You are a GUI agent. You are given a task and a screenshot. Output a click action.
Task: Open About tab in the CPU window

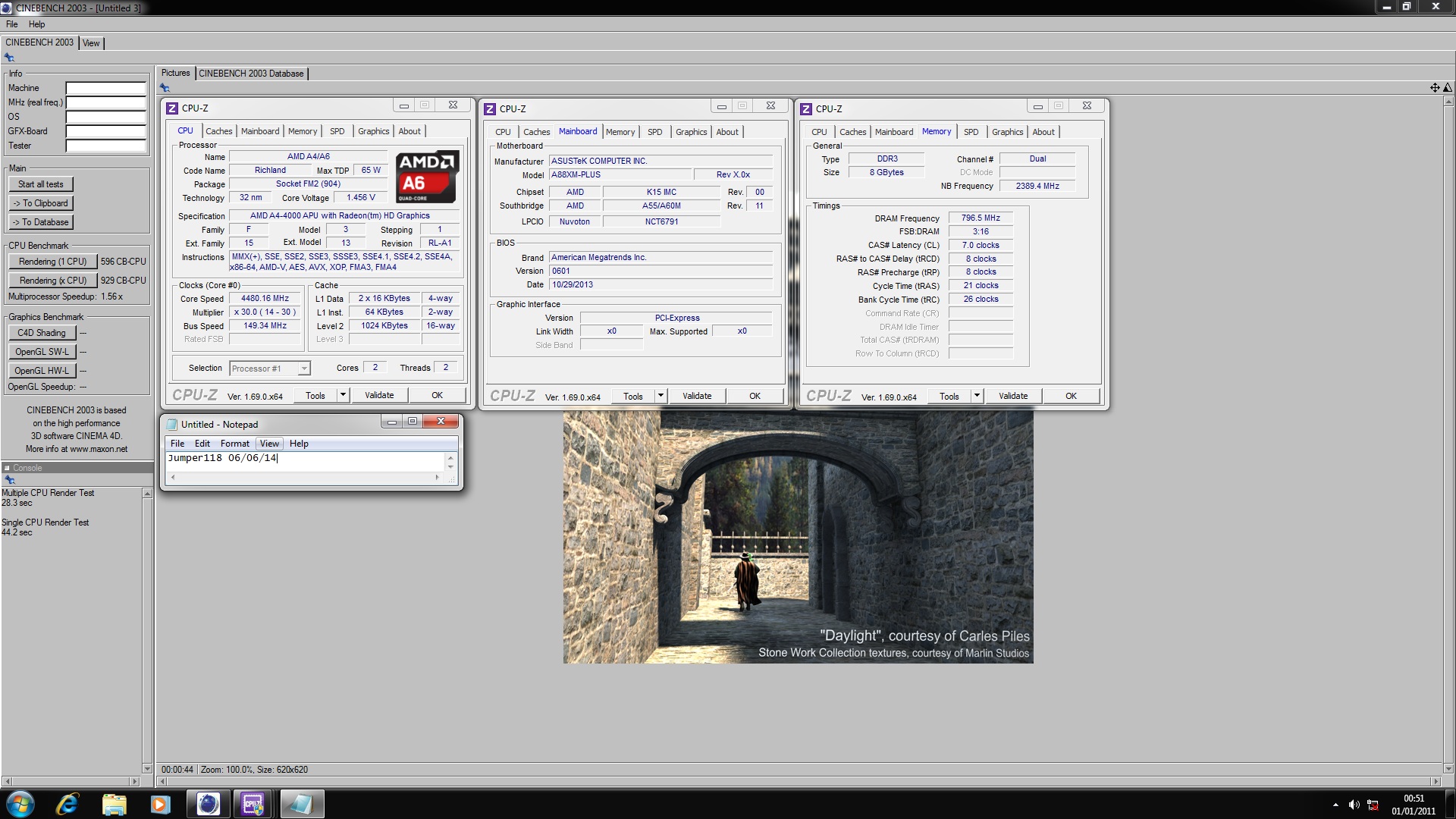click(409, 131)
